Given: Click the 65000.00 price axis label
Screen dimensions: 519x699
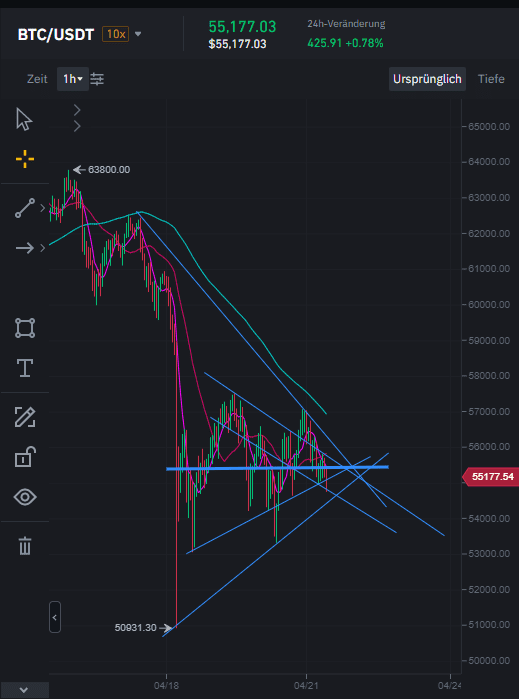Looking at the screenshot, I should click(x=489, y=127).
